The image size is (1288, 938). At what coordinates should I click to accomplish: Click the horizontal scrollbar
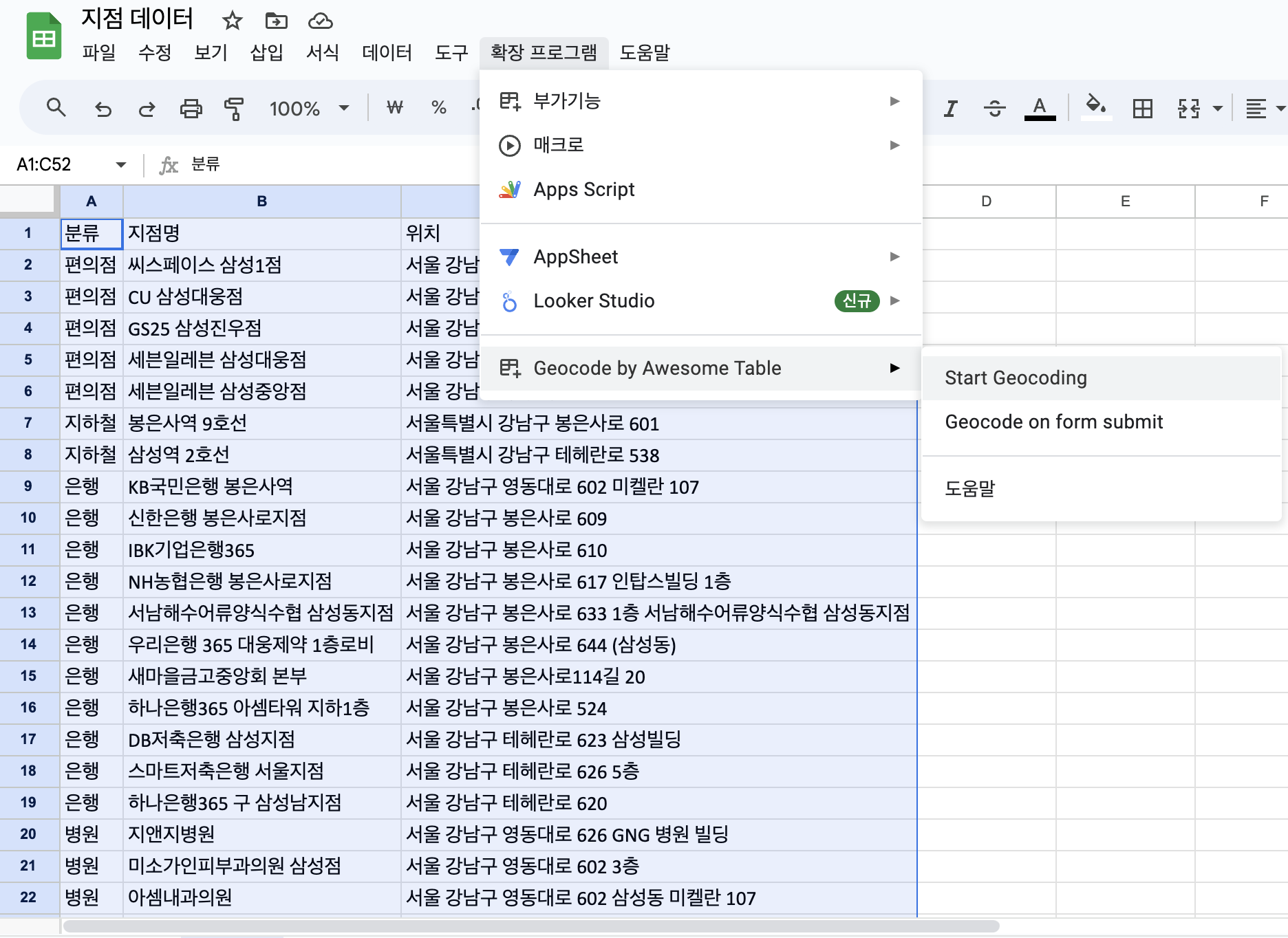click(x=531, y=926)
